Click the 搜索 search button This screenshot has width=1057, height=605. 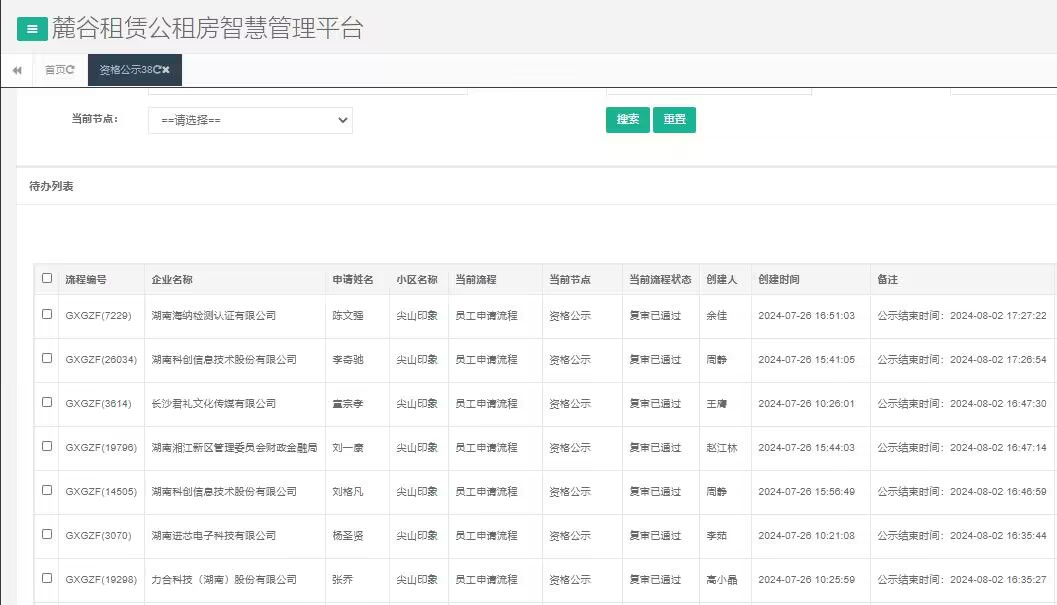pyautogui.click(x=627, y=119)
